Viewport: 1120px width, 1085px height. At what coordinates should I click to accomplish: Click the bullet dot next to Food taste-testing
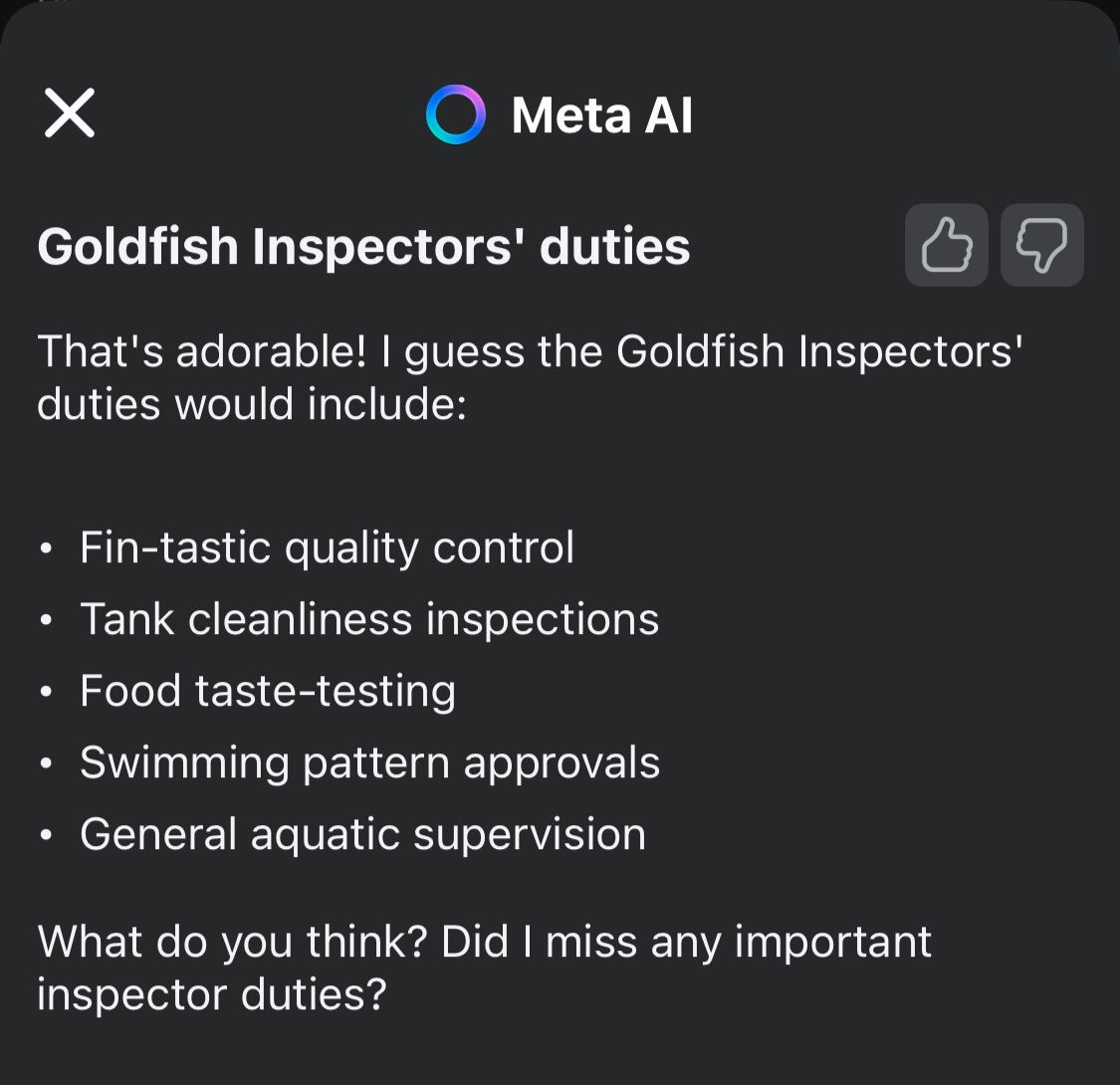click(x=46, y=693)
